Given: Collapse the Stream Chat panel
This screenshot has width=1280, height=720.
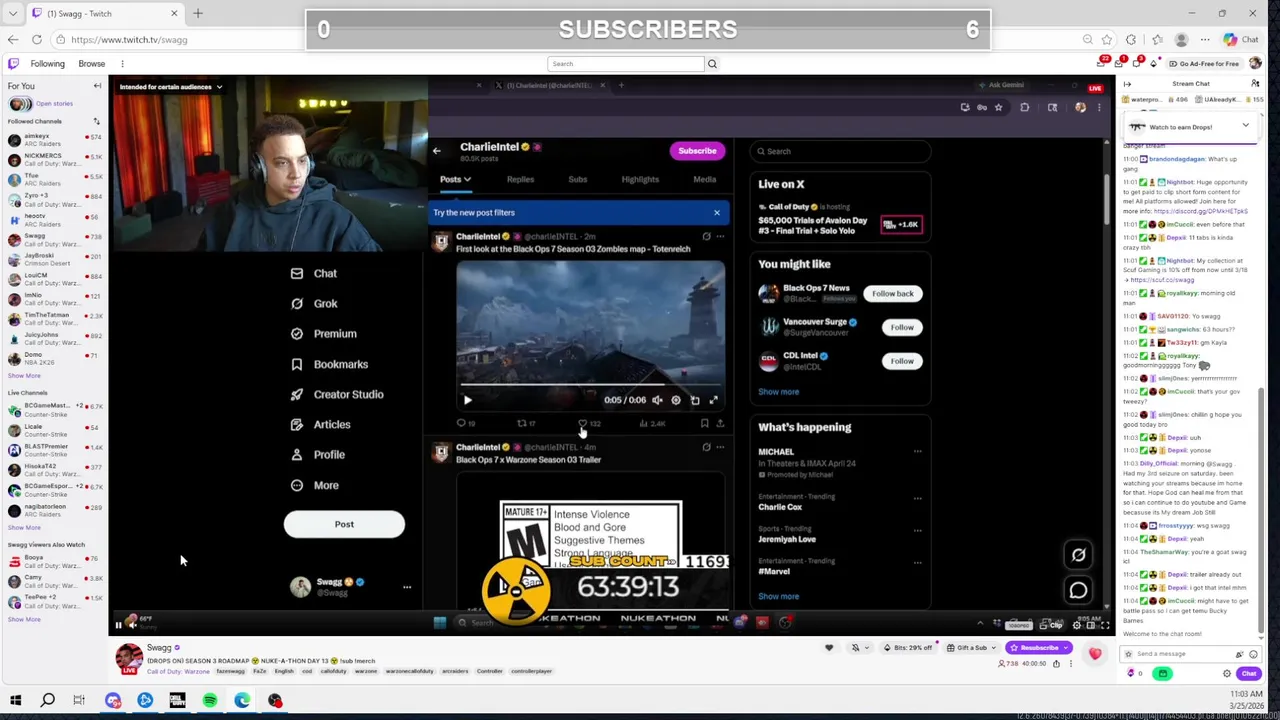Looking at the screenshot, I should click(1127, 84).
